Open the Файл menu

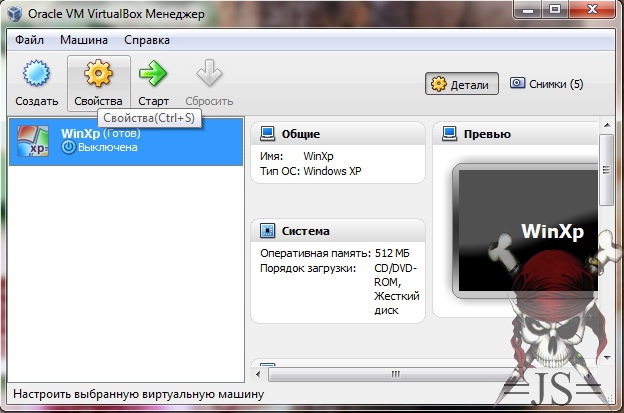(x=29, y=40)
